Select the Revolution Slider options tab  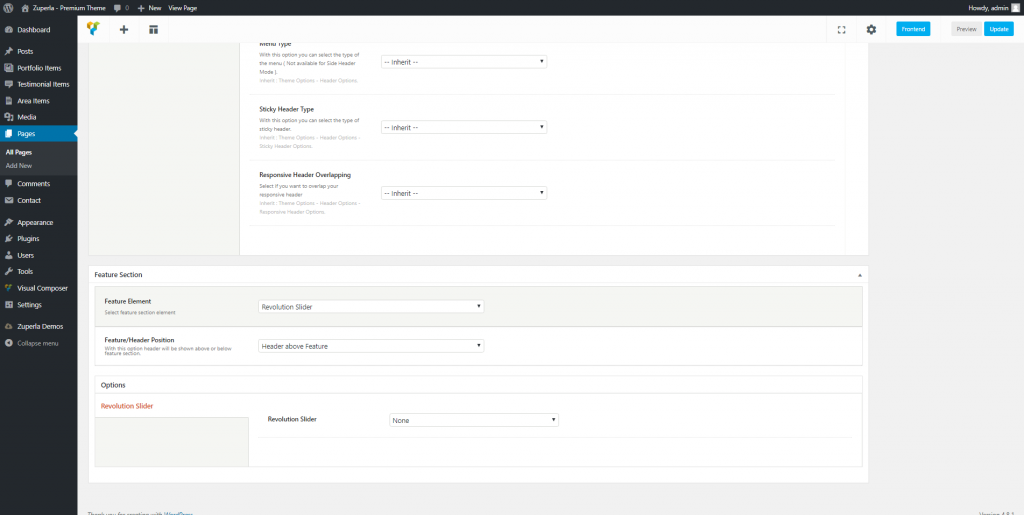click(127, 406)
